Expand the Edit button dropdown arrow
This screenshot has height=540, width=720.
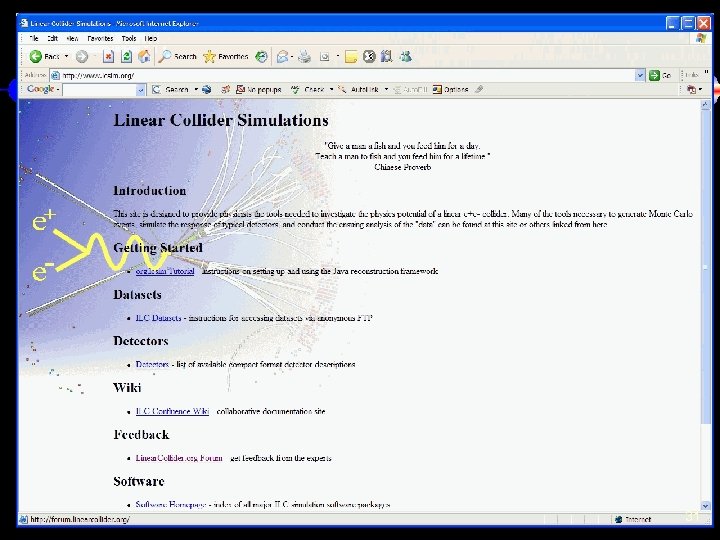click(338, 56)
